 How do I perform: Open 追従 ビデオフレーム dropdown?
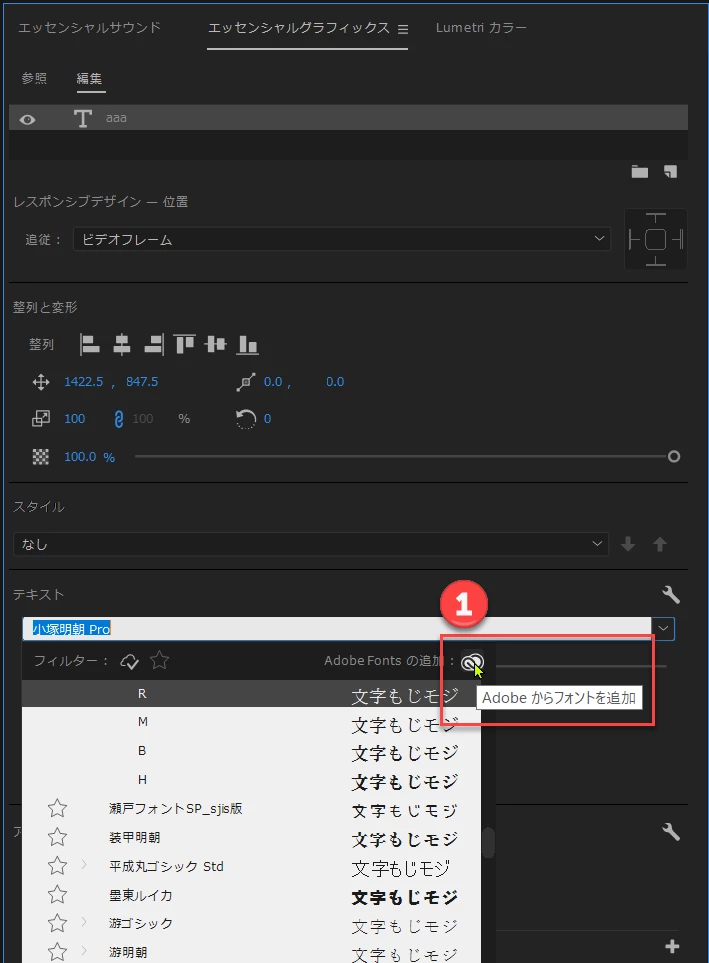click(x=342, y=239)
